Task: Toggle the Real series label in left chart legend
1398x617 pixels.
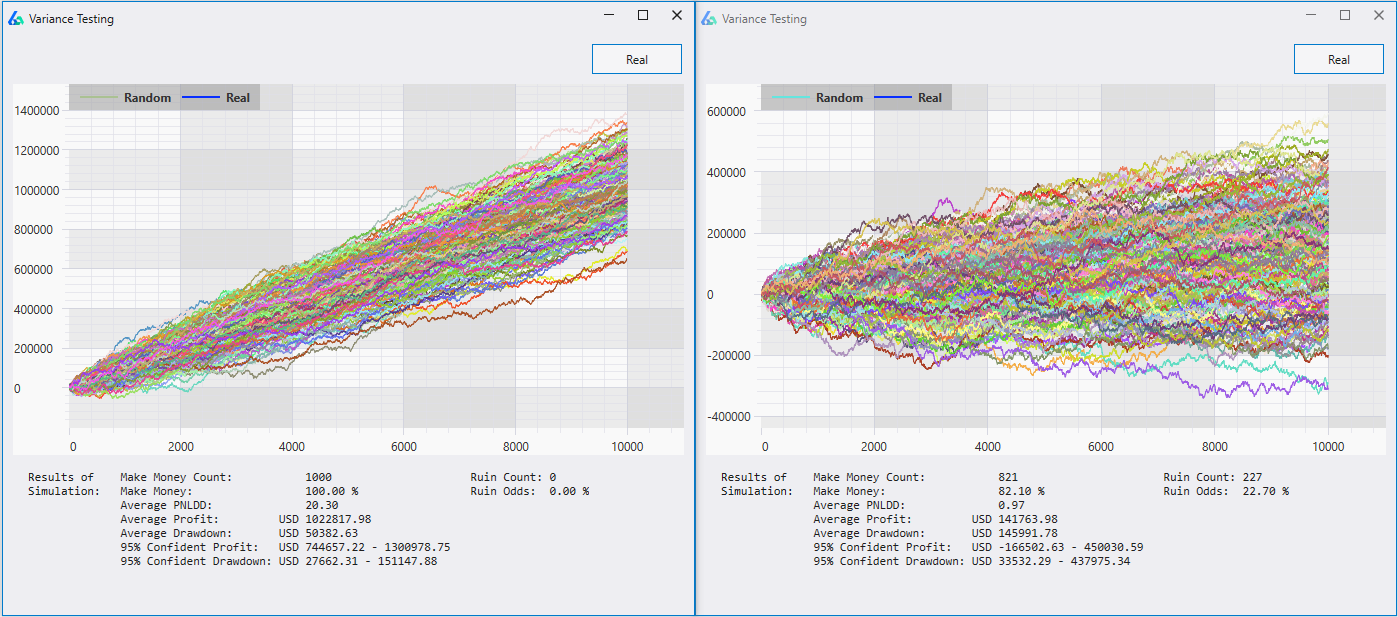Action: click(238, 98)
